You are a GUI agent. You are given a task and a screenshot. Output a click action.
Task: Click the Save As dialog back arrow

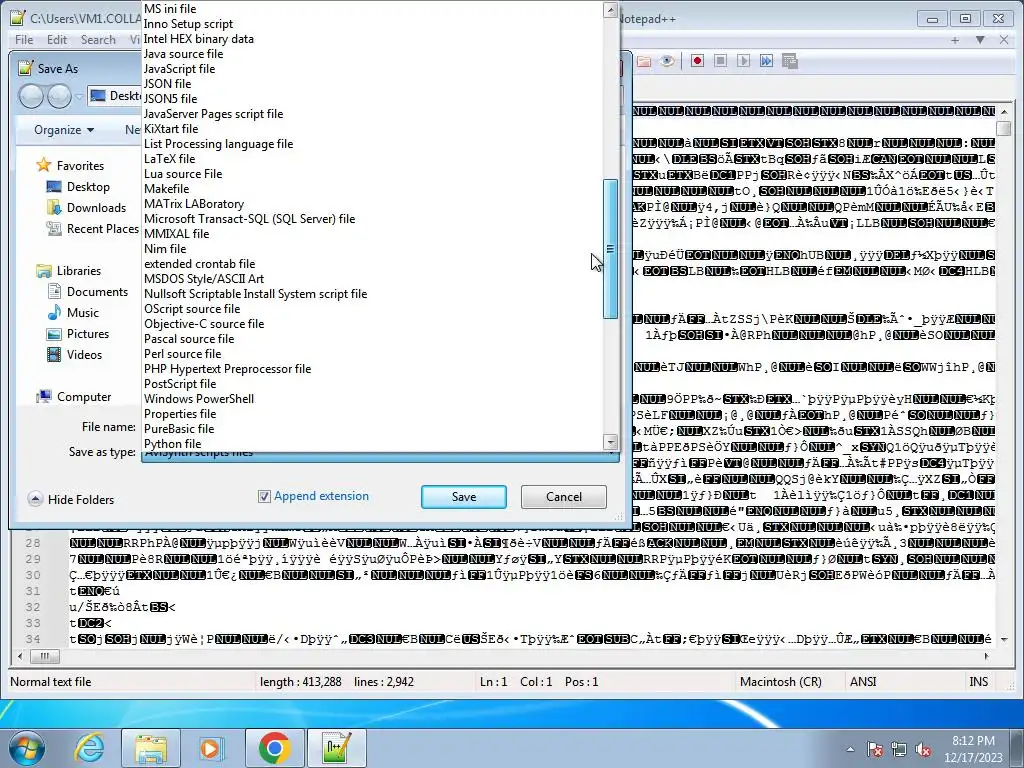coord(31,96)
